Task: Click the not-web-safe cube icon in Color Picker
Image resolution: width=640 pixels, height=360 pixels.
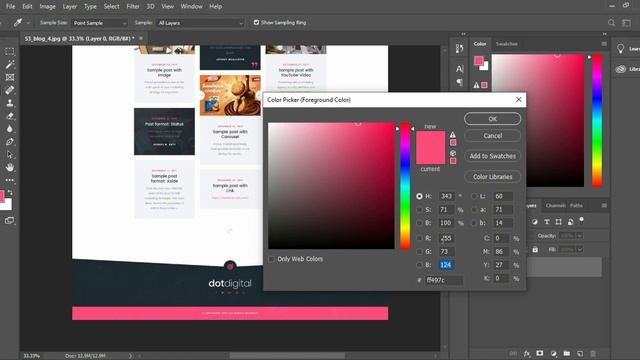Action: 453,153
